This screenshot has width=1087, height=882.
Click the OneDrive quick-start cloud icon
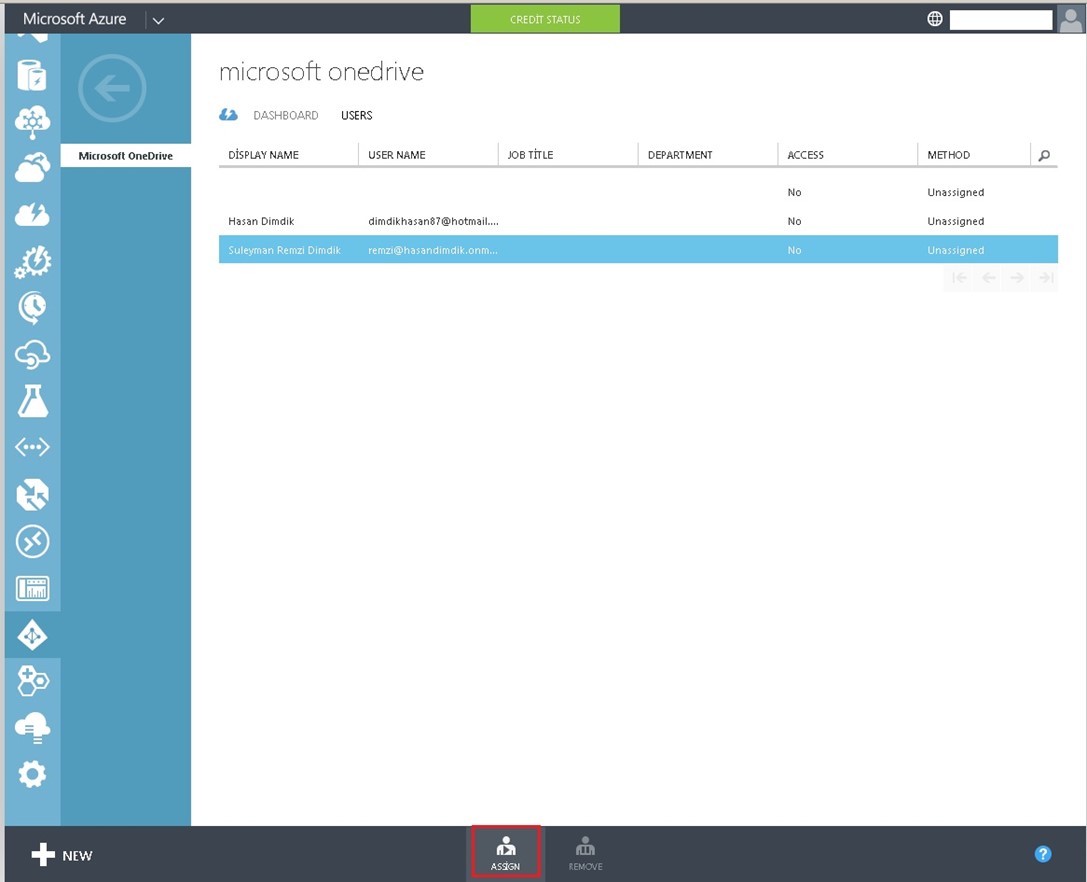[228, 114]
